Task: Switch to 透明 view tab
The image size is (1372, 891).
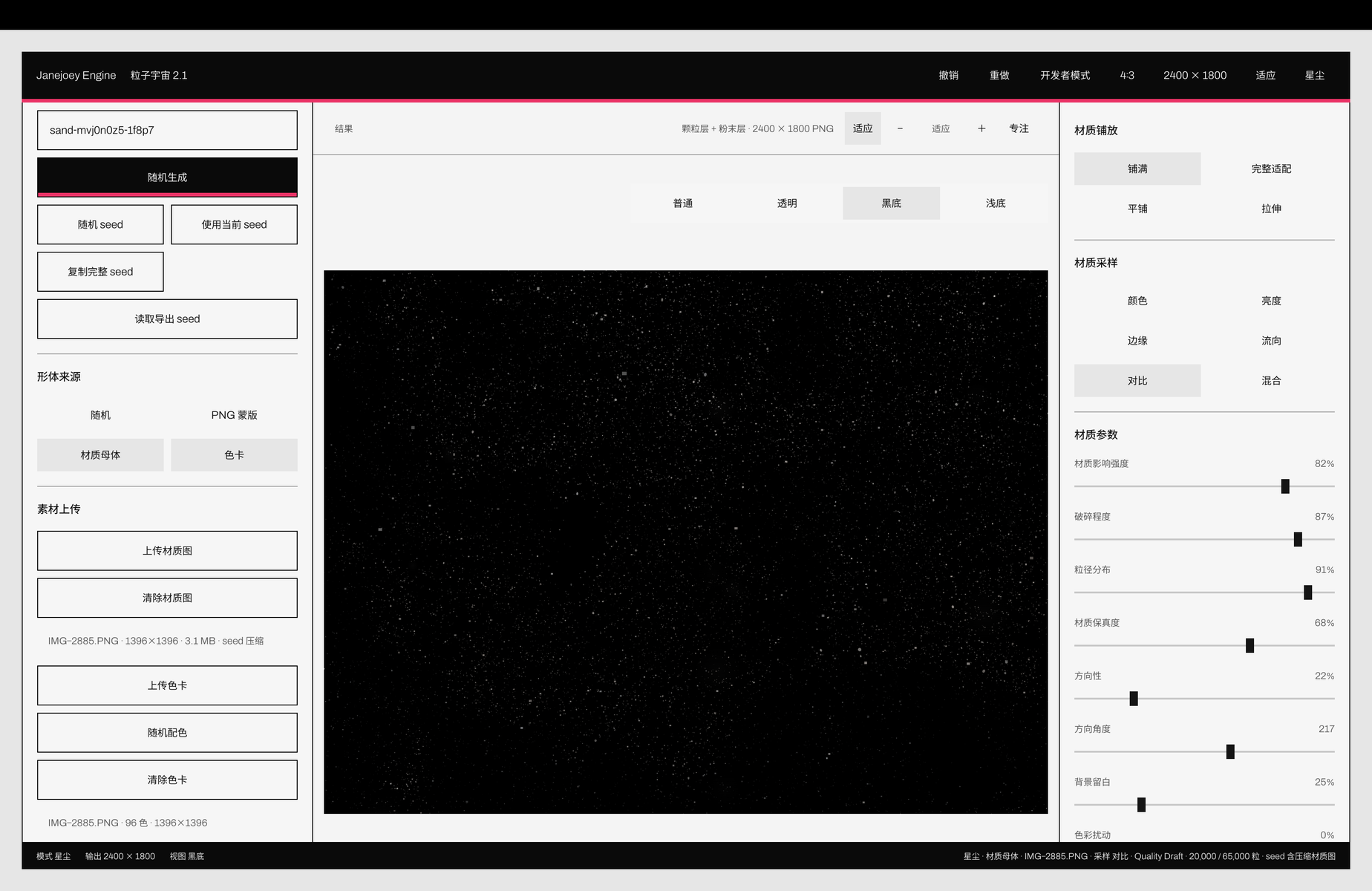Action: pyautogui.click(x=787, y=203)
